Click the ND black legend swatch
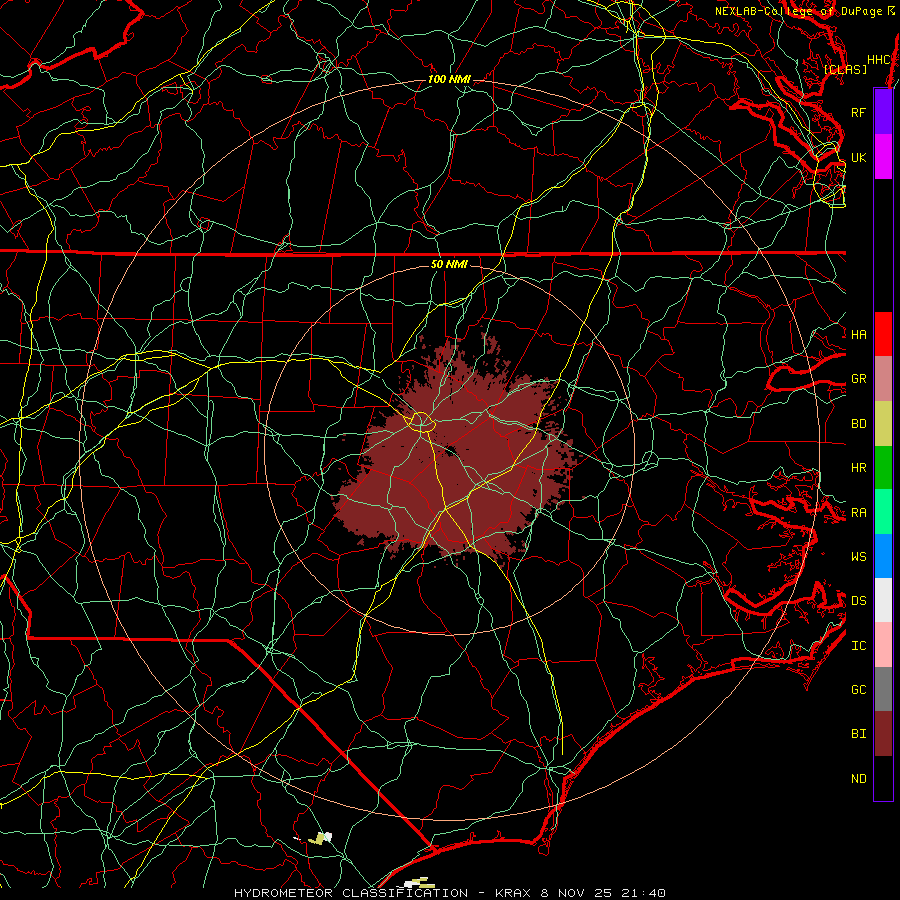 883,778
